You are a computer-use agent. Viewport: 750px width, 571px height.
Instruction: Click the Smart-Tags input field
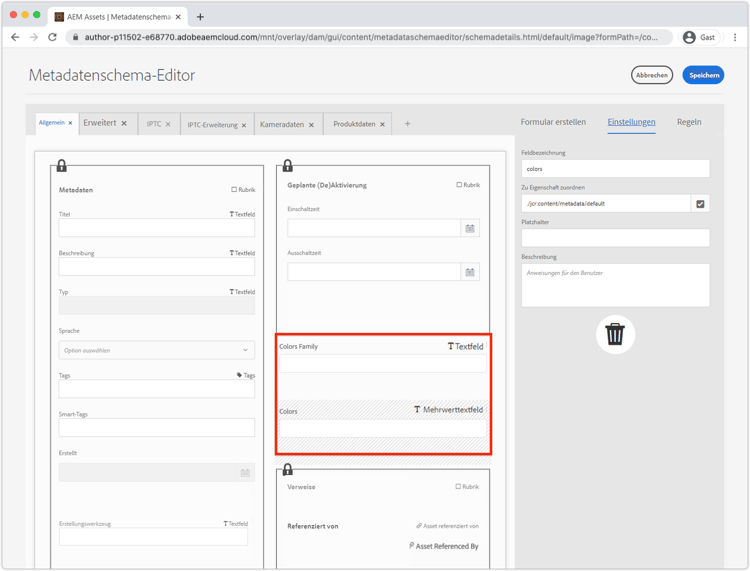click(x=156, y=428)
